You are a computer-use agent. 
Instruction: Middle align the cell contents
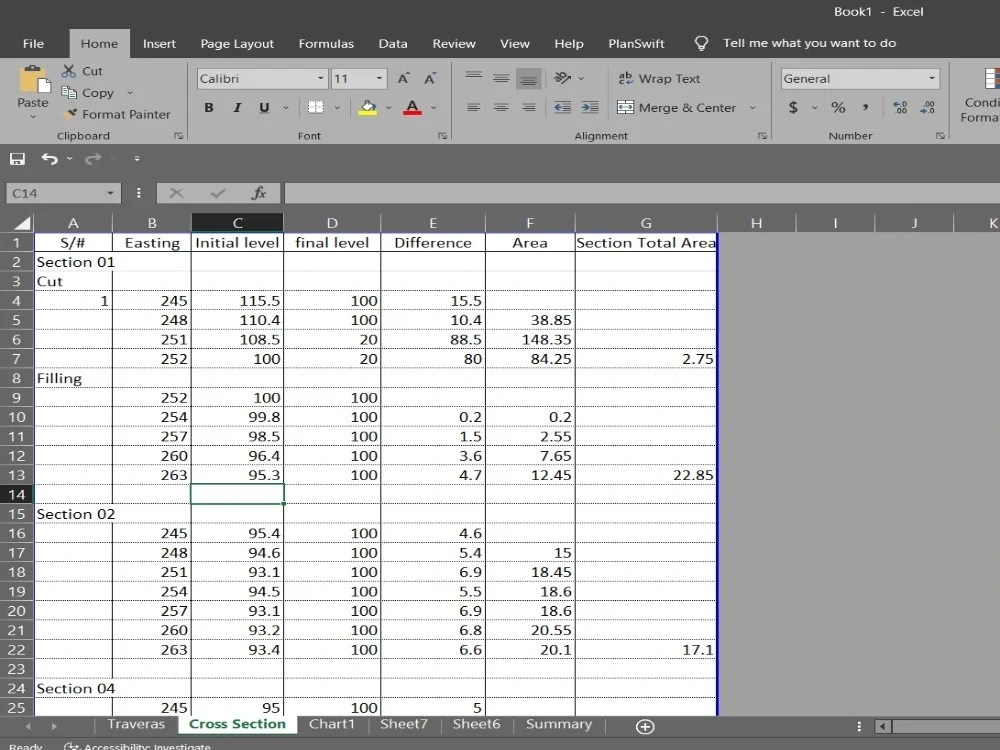click(501, 78)
